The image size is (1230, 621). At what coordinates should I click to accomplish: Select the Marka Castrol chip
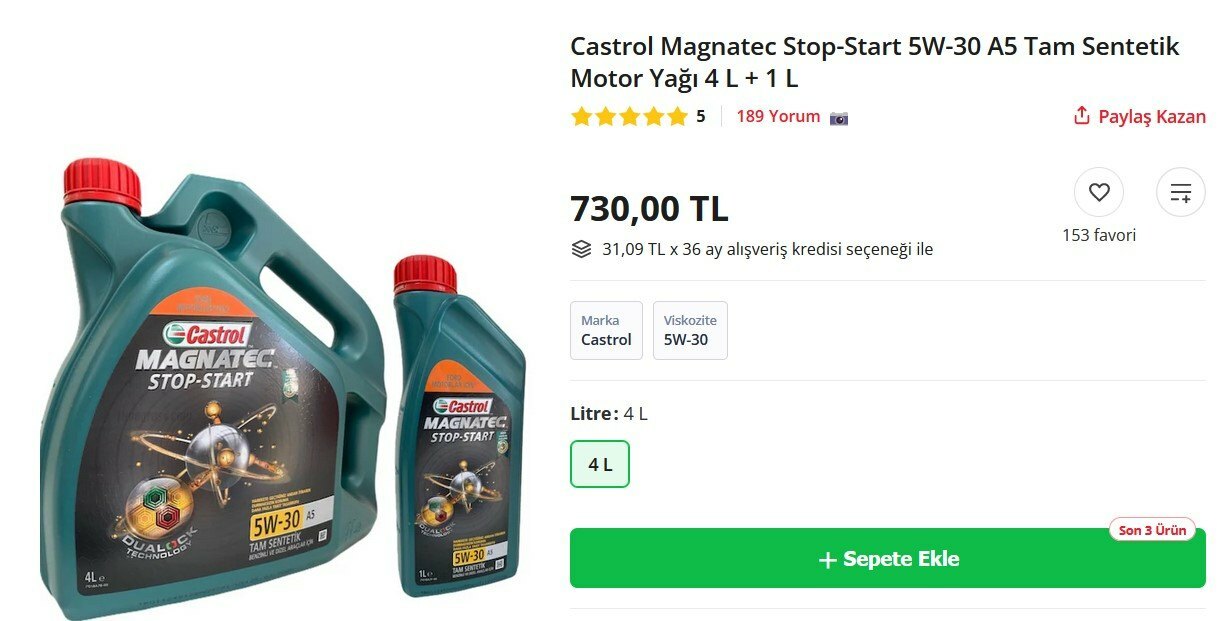click(606, 330)
